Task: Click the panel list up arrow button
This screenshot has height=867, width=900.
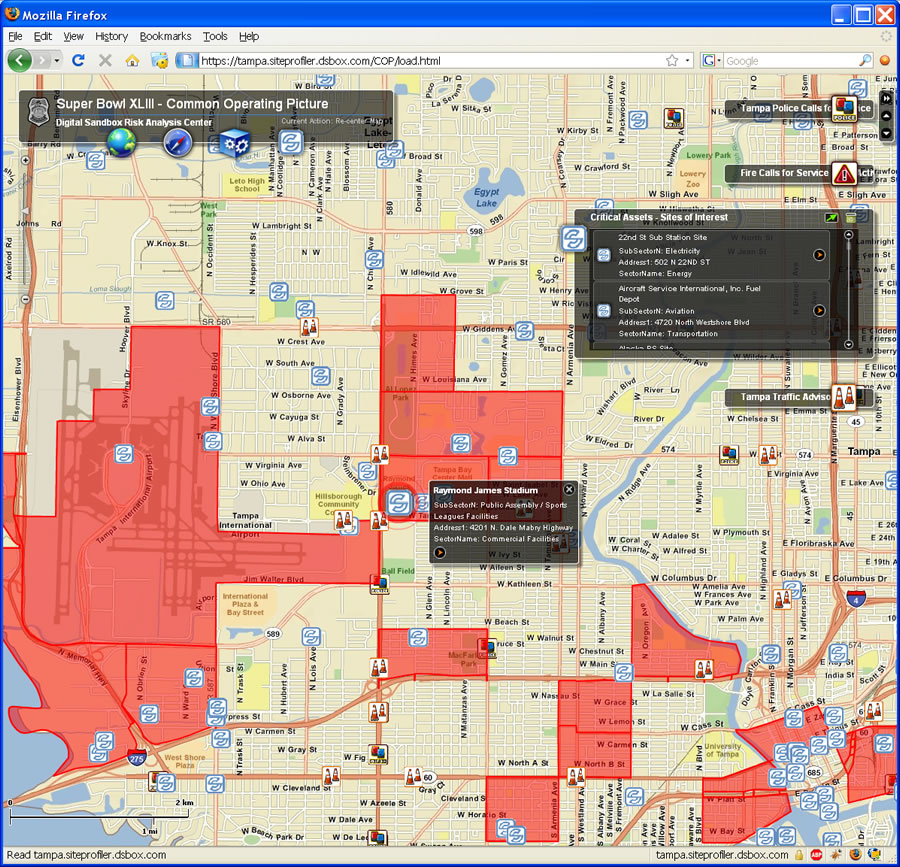Action: (x=887, y=116)
